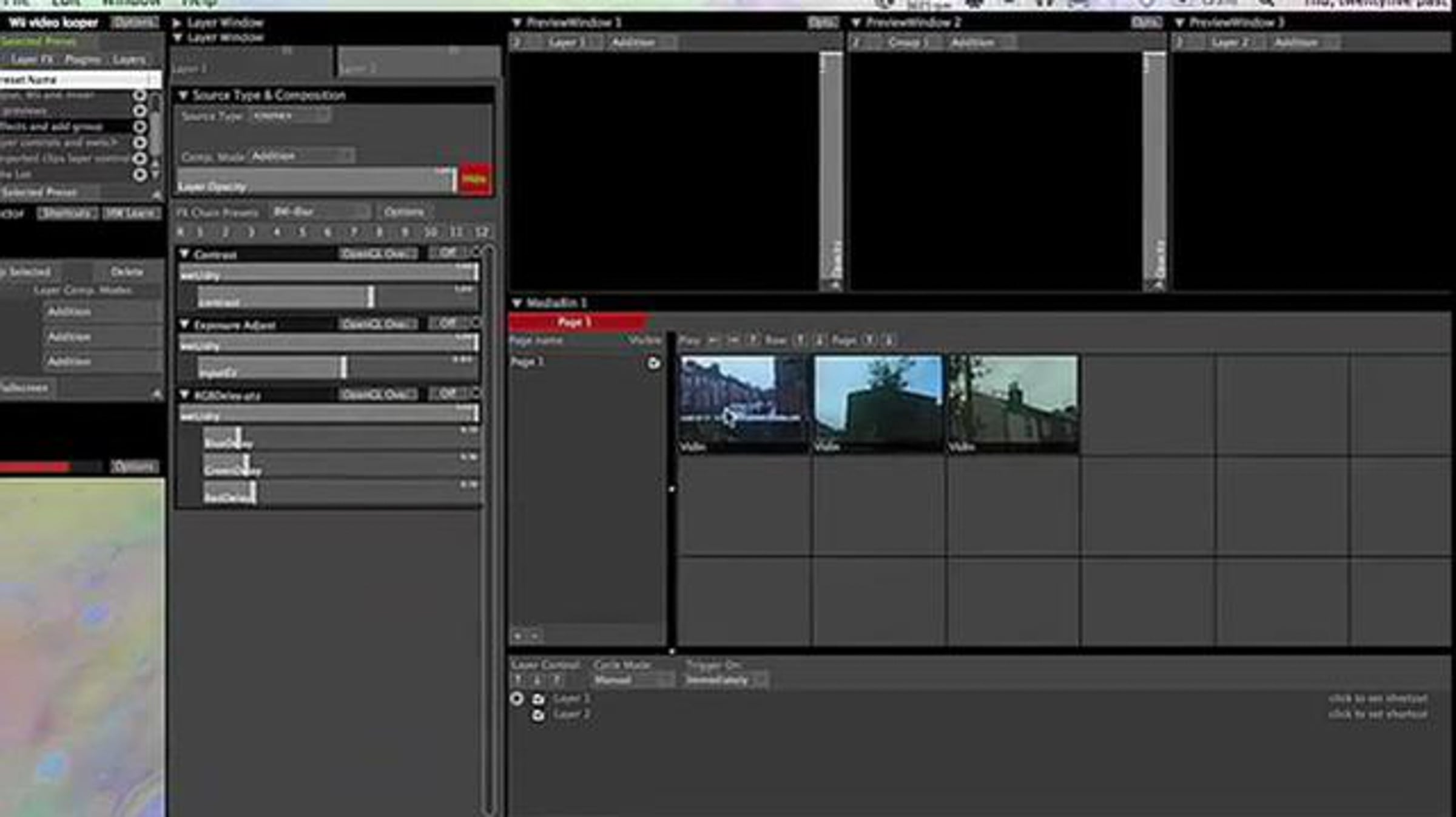
Task: Toggle Layer 1 eye icon in Layer Control
Action: click(x=538, y=699)
